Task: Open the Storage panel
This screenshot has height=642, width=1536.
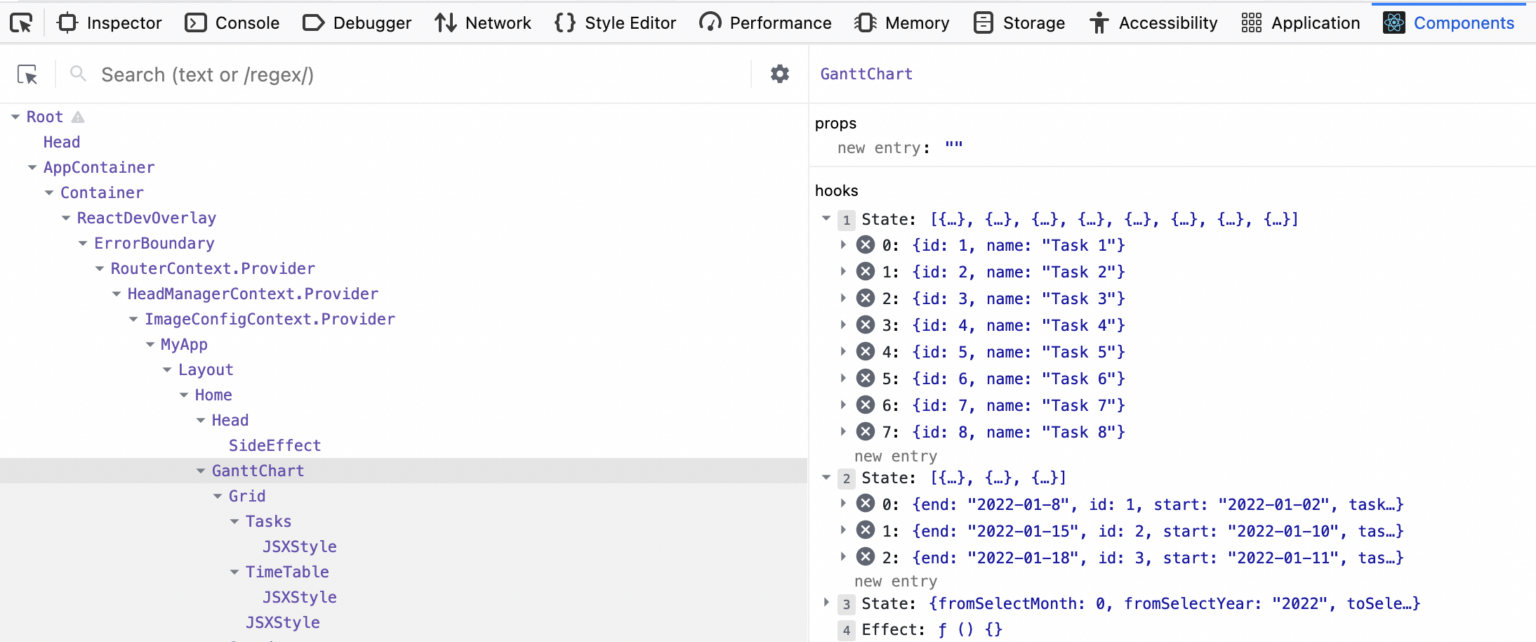Action: click(x=1019, y=22)
